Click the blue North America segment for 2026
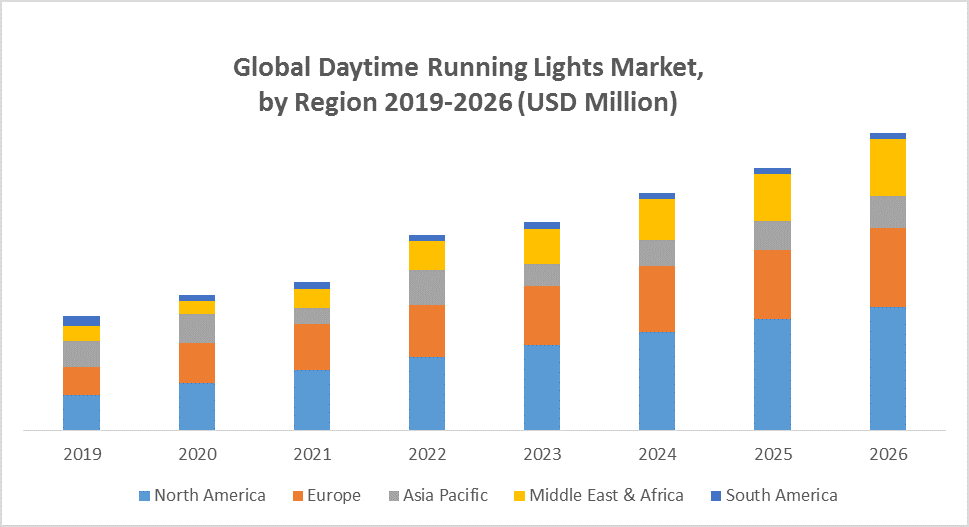 [x=887, y=368]
